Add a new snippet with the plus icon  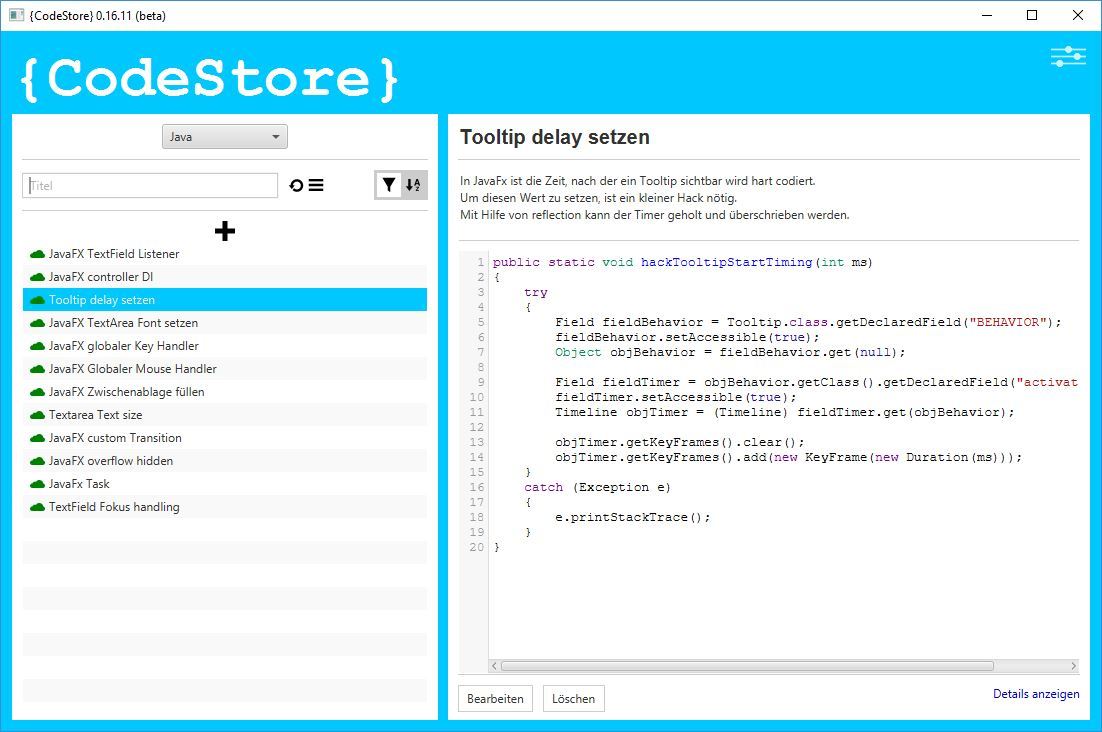224,231
